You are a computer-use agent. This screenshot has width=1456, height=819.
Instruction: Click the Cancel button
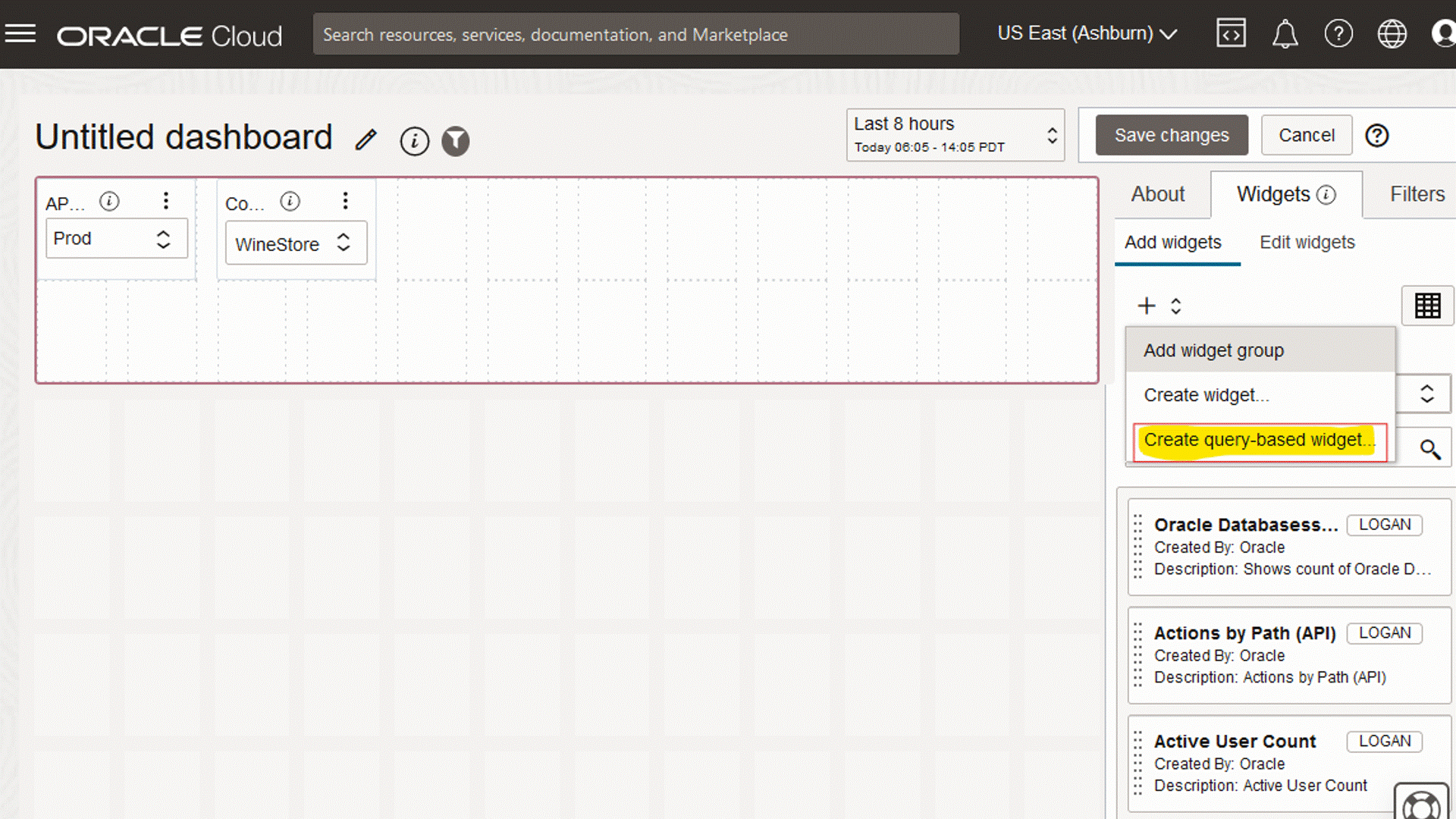[x=1306, y=136]
